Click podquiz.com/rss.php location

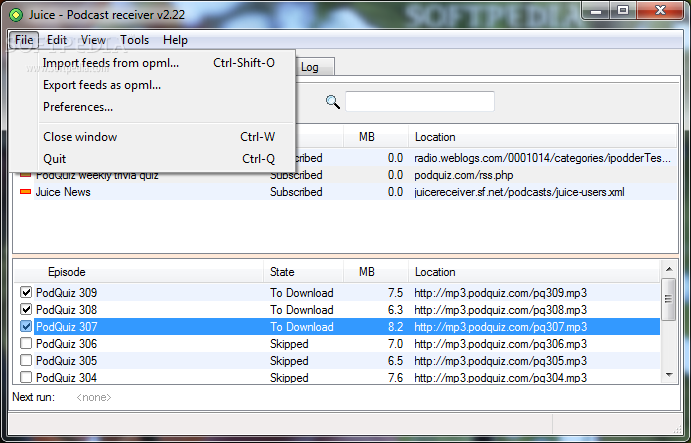pyautogui.click(x=464, y=175)
